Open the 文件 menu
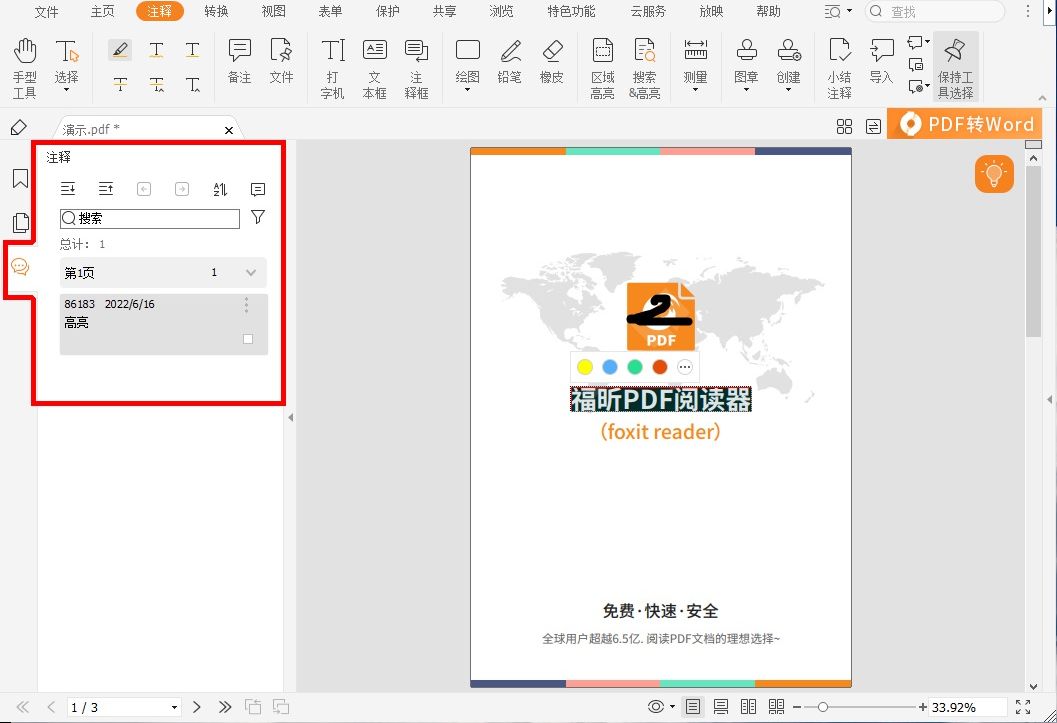This screenshot has width=1057, height=723. [x=46, y=12]
